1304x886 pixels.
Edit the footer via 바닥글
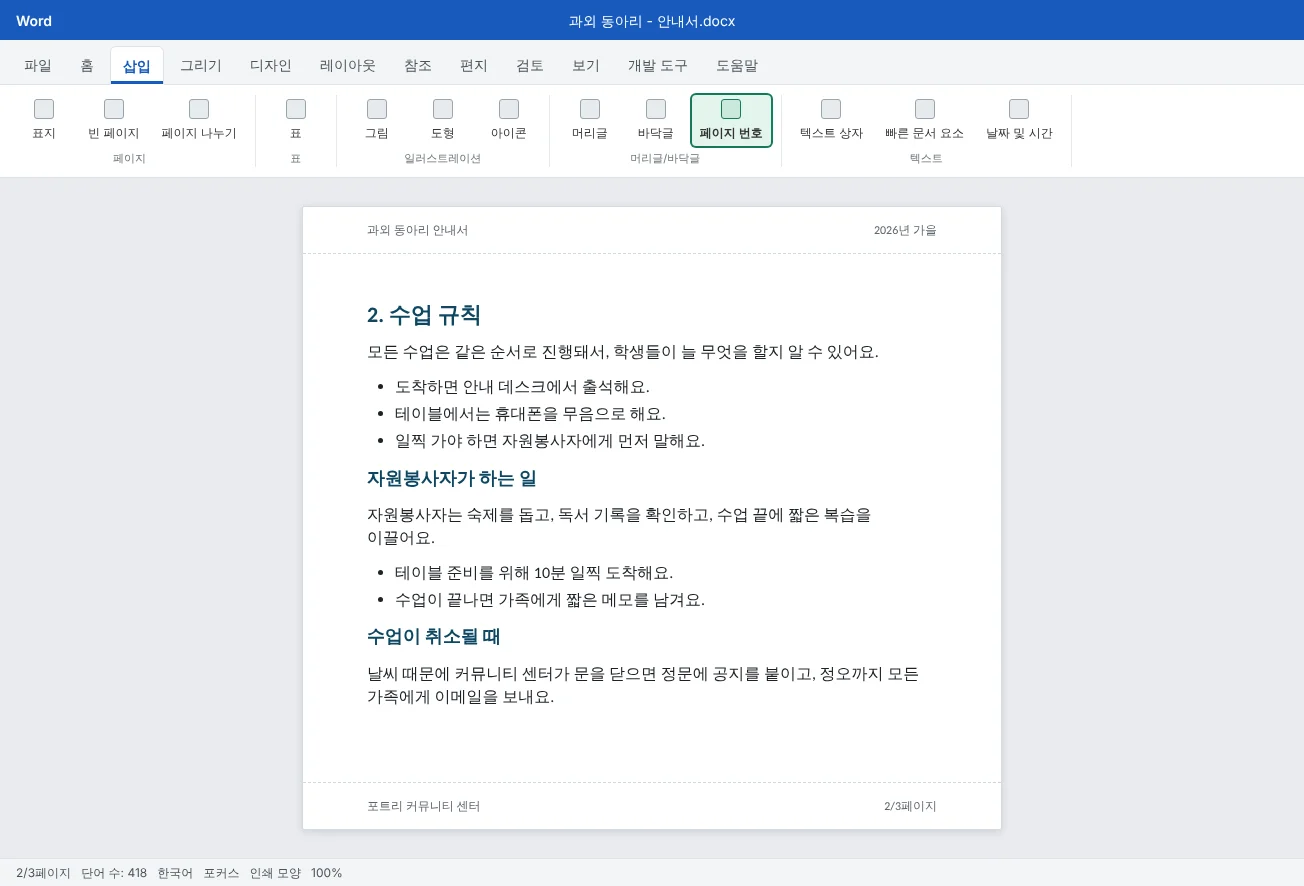pyautogui.click(x=656, y=120)
